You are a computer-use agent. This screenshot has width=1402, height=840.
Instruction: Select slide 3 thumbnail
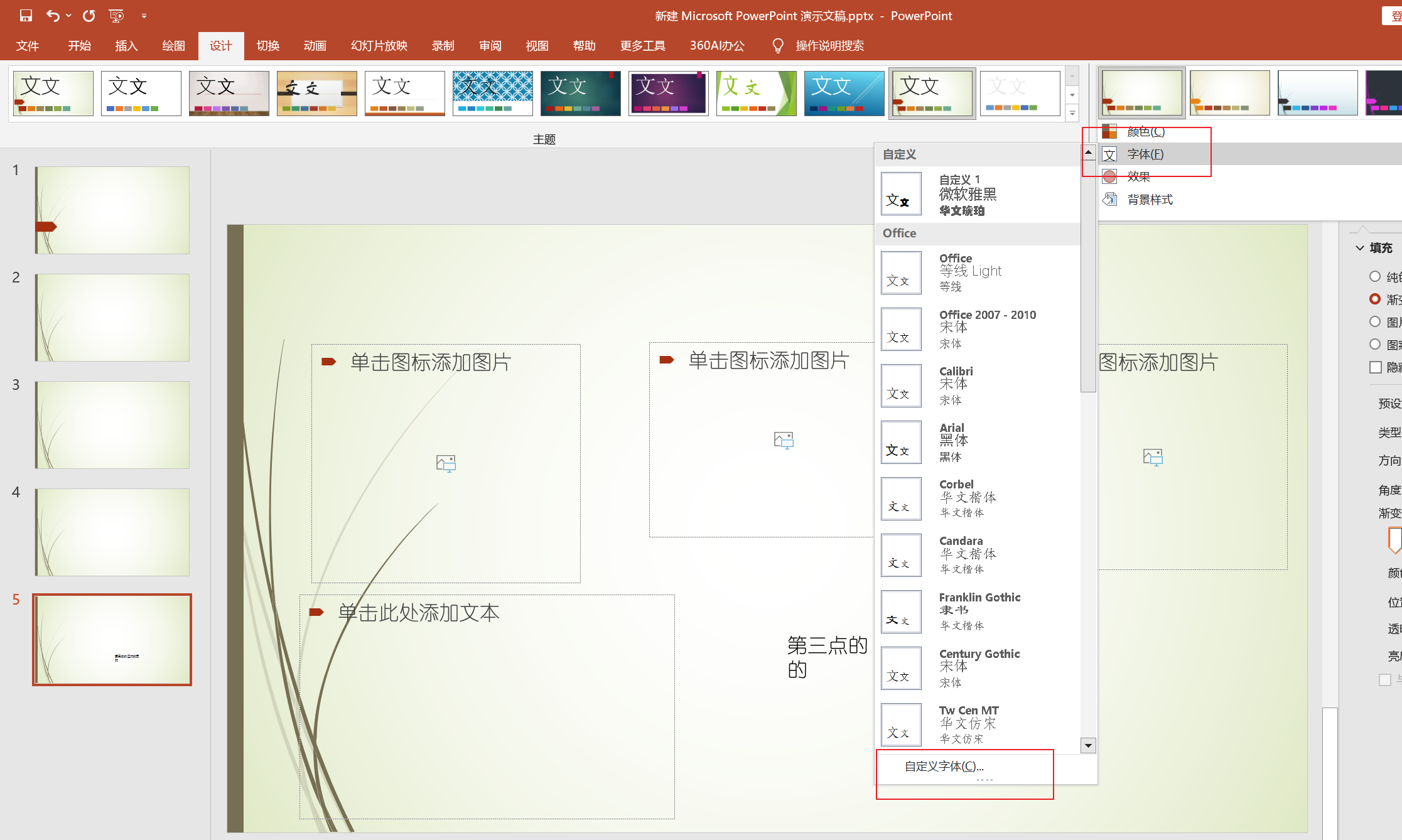click(112, 425)
